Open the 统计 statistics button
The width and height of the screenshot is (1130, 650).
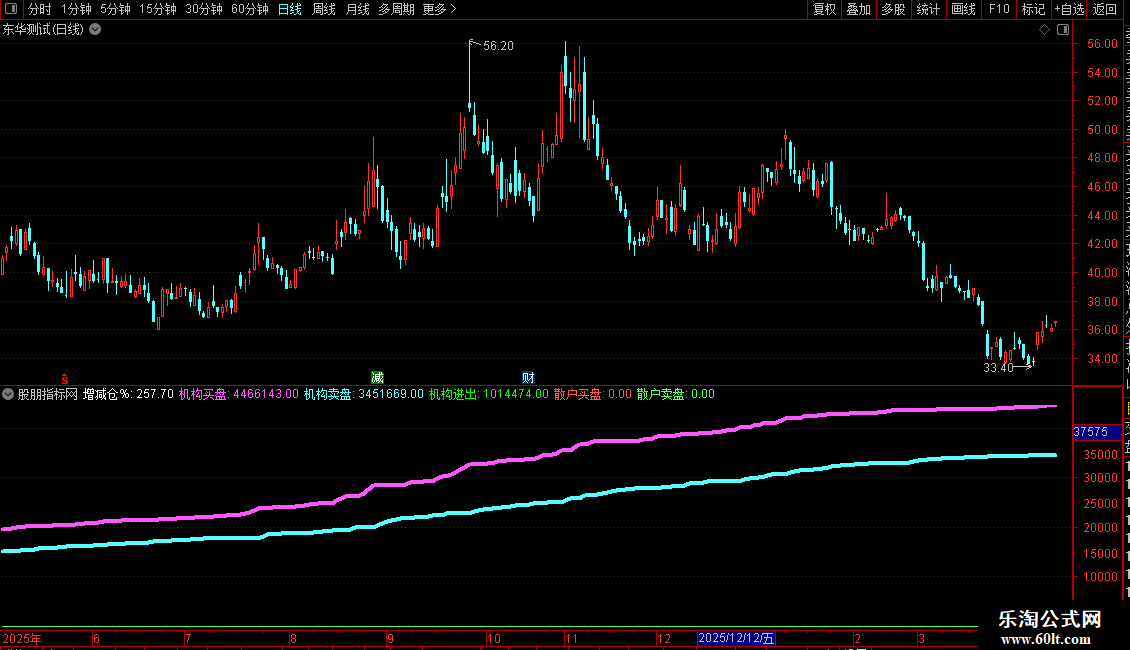[x=928, y=9]
